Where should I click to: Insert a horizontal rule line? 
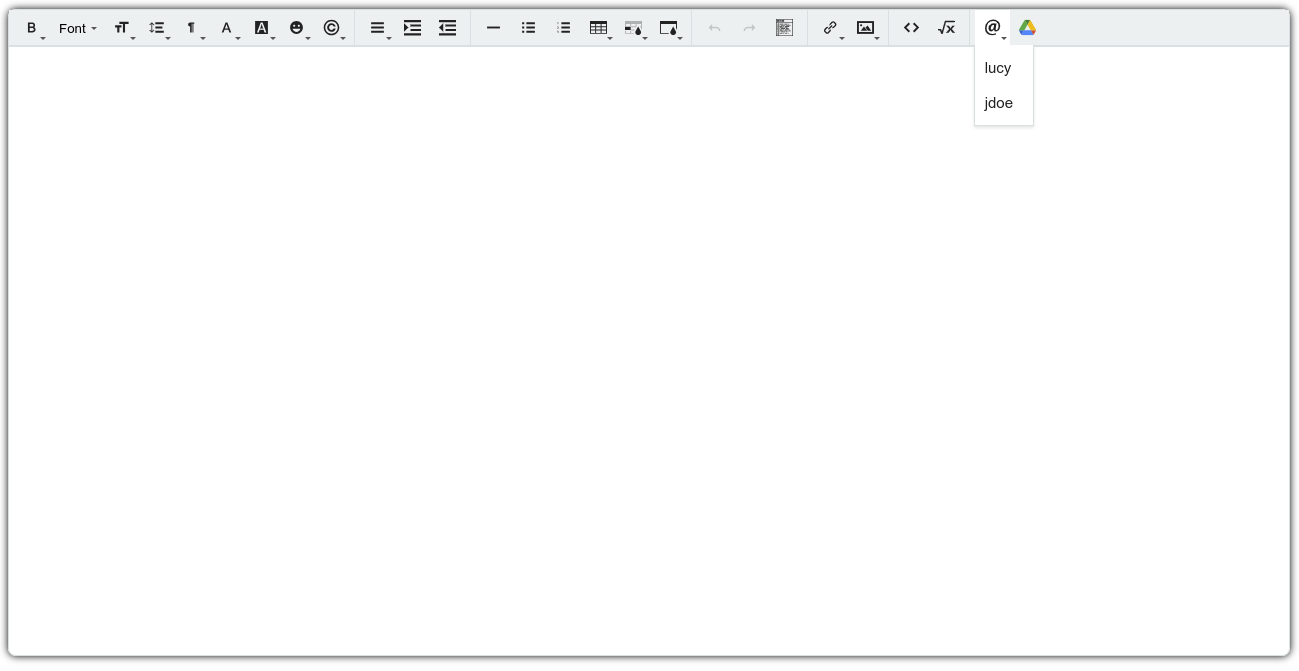pyautogui.click(x=493, y=28)
